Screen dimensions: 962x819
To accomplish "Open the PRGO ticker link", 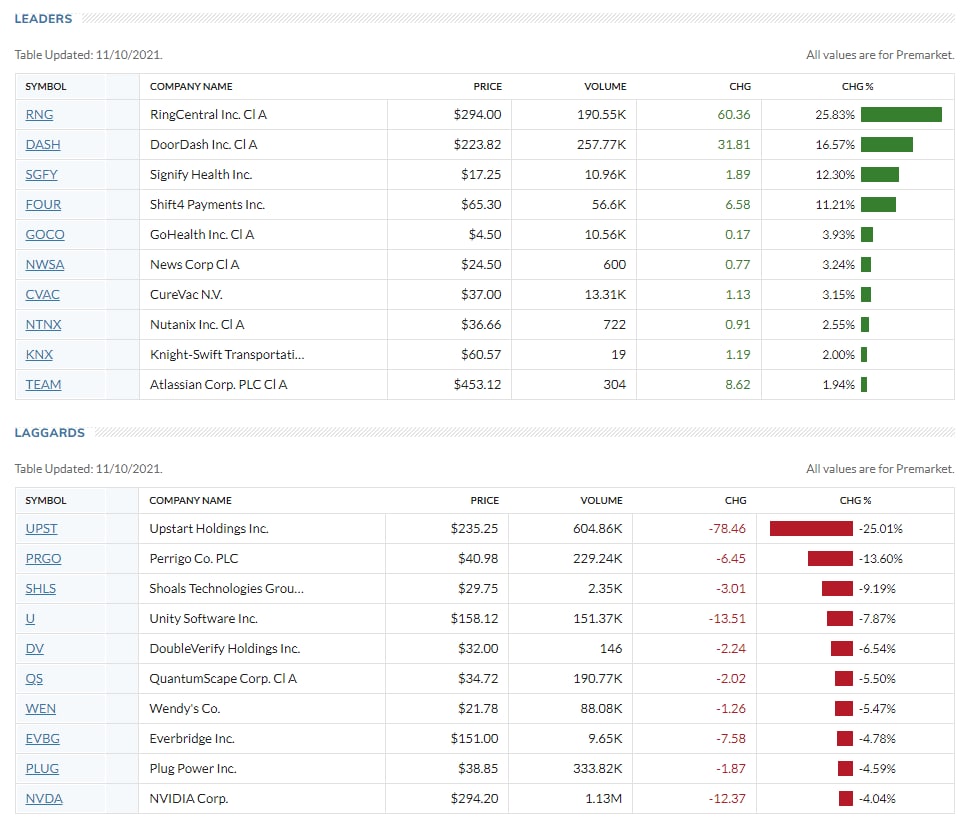I will 43,559.
